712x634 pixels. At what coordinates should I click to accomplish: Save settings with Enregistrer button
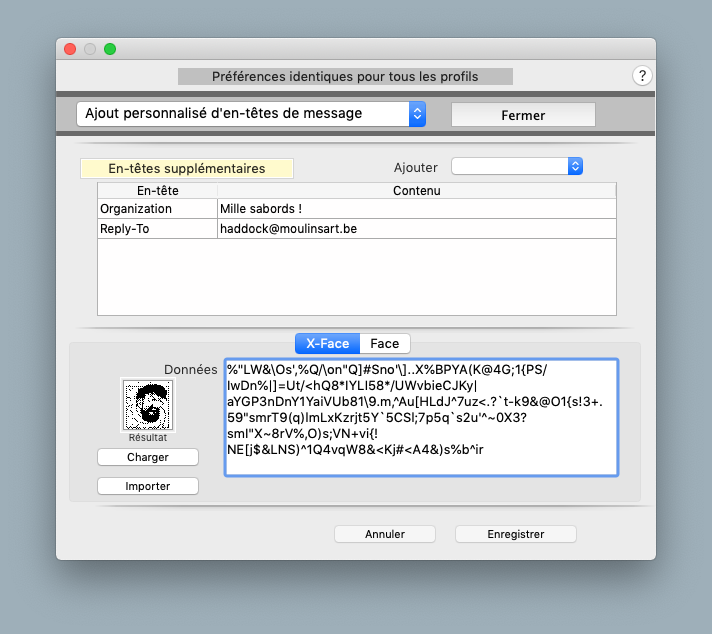click(x=515, y=534)
